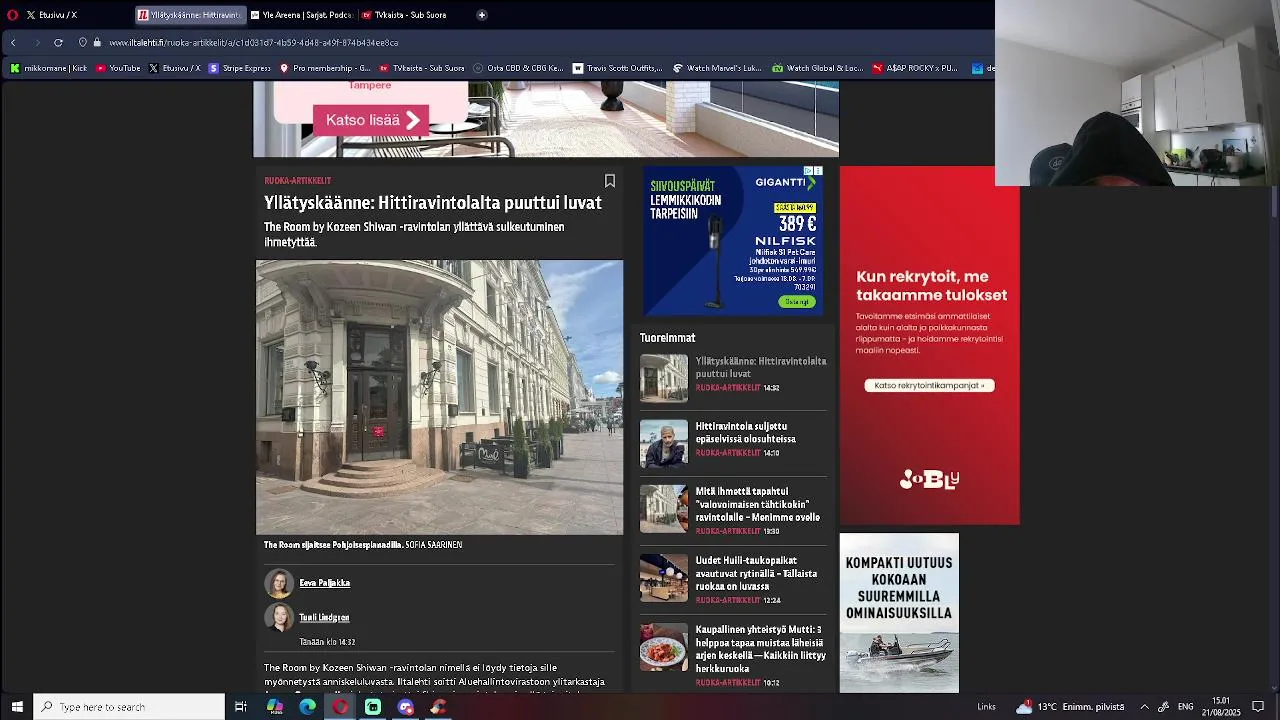Click the page vertical scrollbar thumb
This screenshot has height=720, width=1280.
click(1274, 200)
